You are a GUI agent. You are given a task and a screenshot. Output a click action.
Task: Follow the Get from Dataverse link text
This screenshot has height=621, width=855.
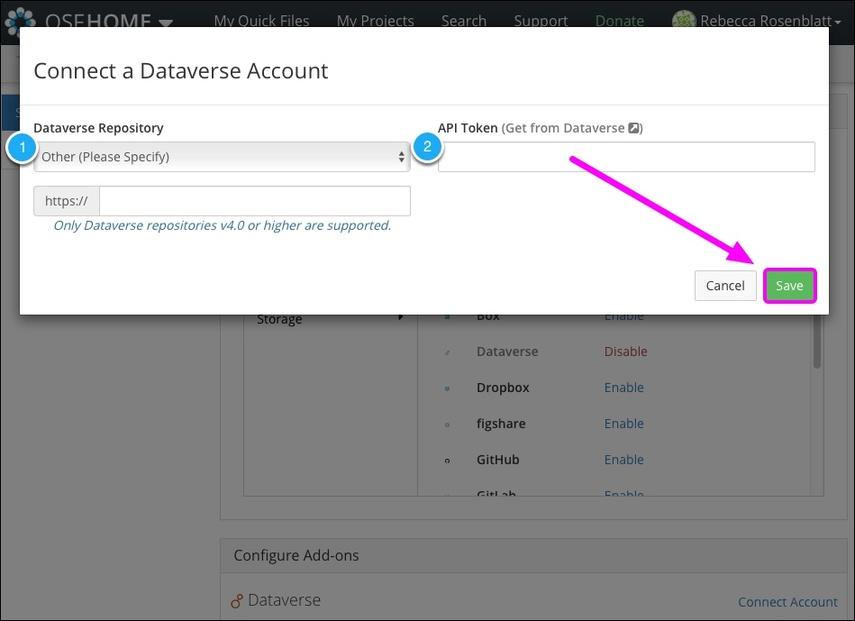pos(565,128)
